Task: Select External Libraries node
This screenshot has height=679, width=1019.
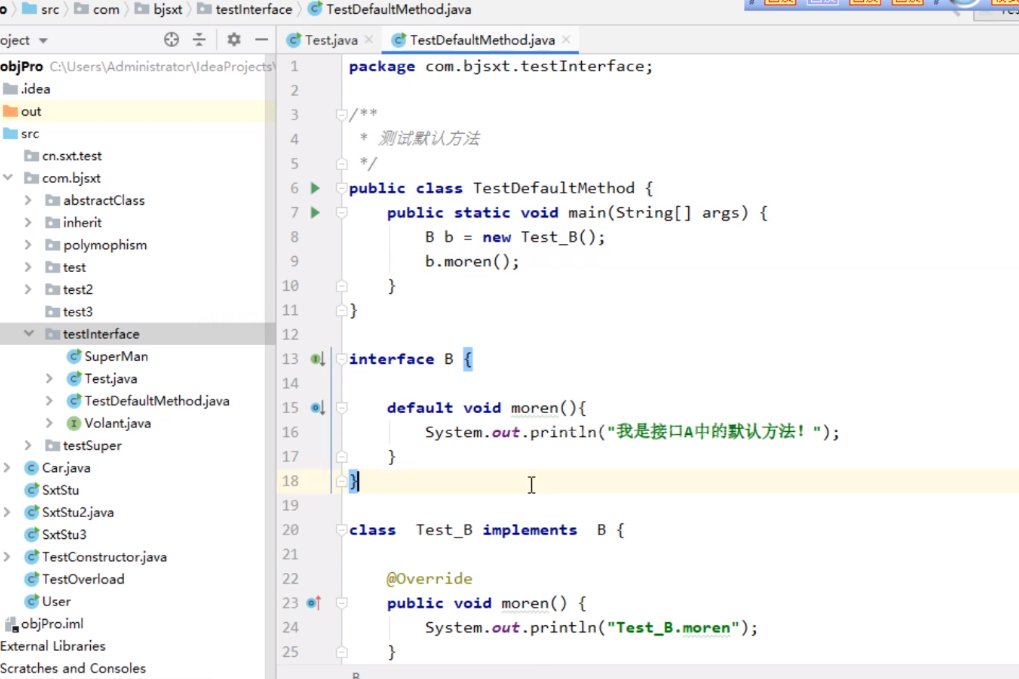Action: [53, 646]
